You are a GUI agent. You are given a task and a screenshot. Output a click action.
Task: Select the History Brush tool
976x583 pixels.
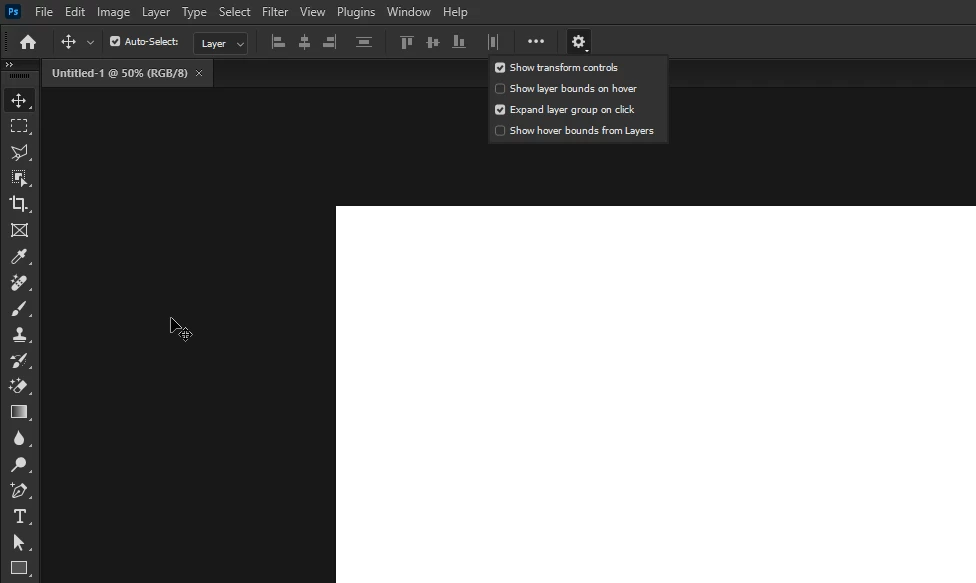coord(19,360)
